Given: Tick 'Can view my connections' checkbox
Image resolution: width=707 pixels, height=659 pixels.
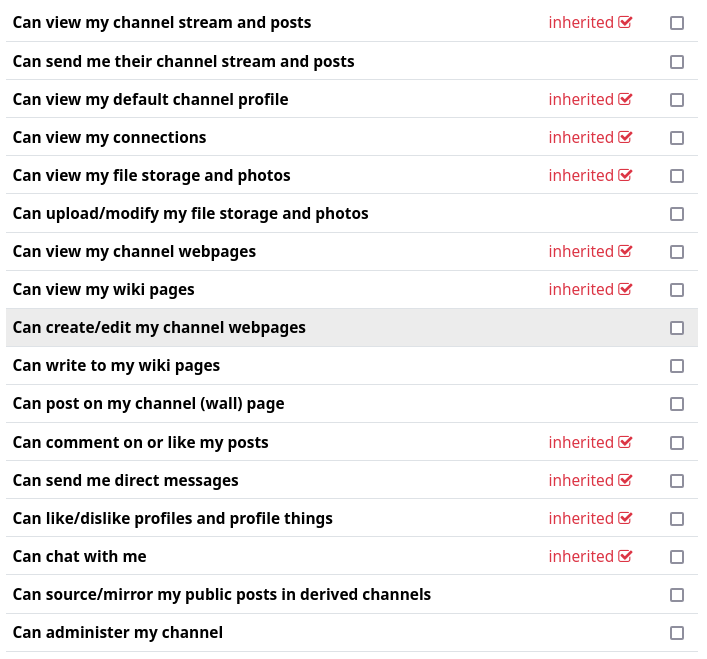Looking at the screenshot, I should pos(677,138).
